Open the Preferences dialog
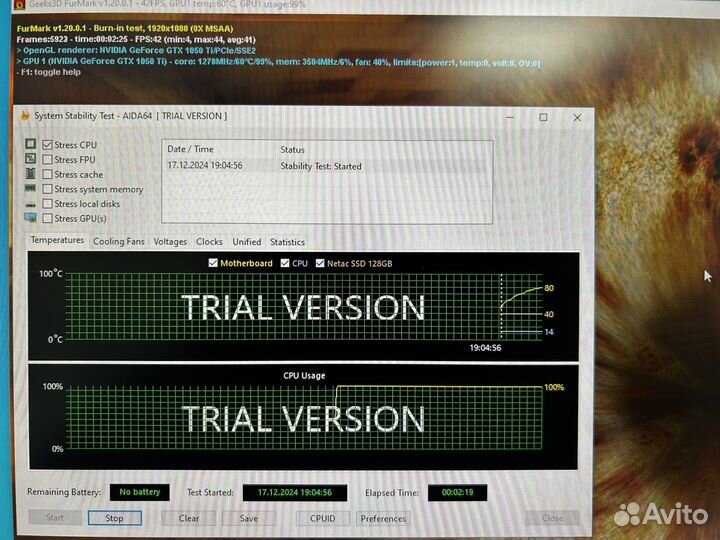720x540 pixels. [383, 518]
